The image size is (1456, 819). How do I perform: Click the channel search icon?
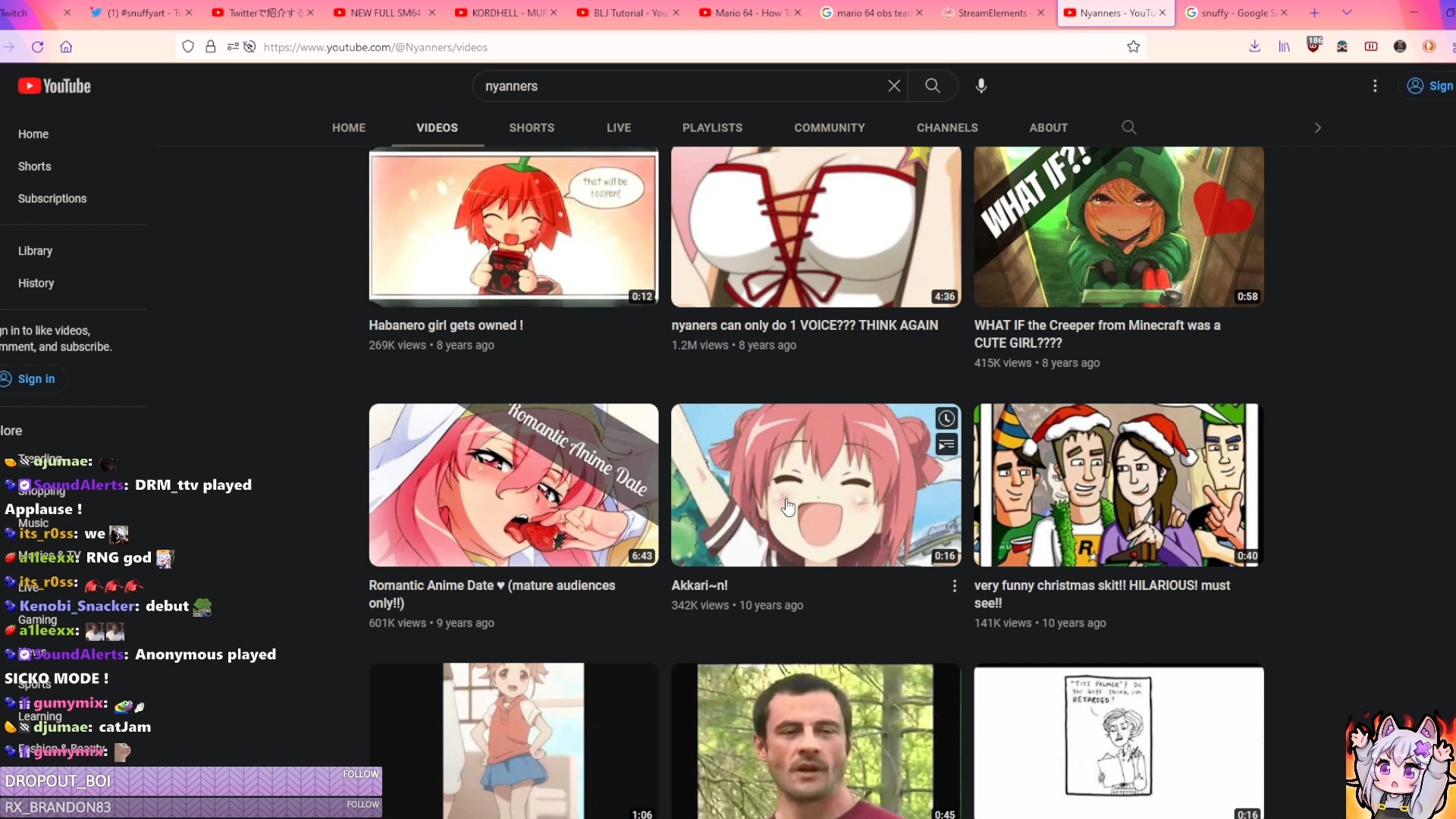point(1129,127)
